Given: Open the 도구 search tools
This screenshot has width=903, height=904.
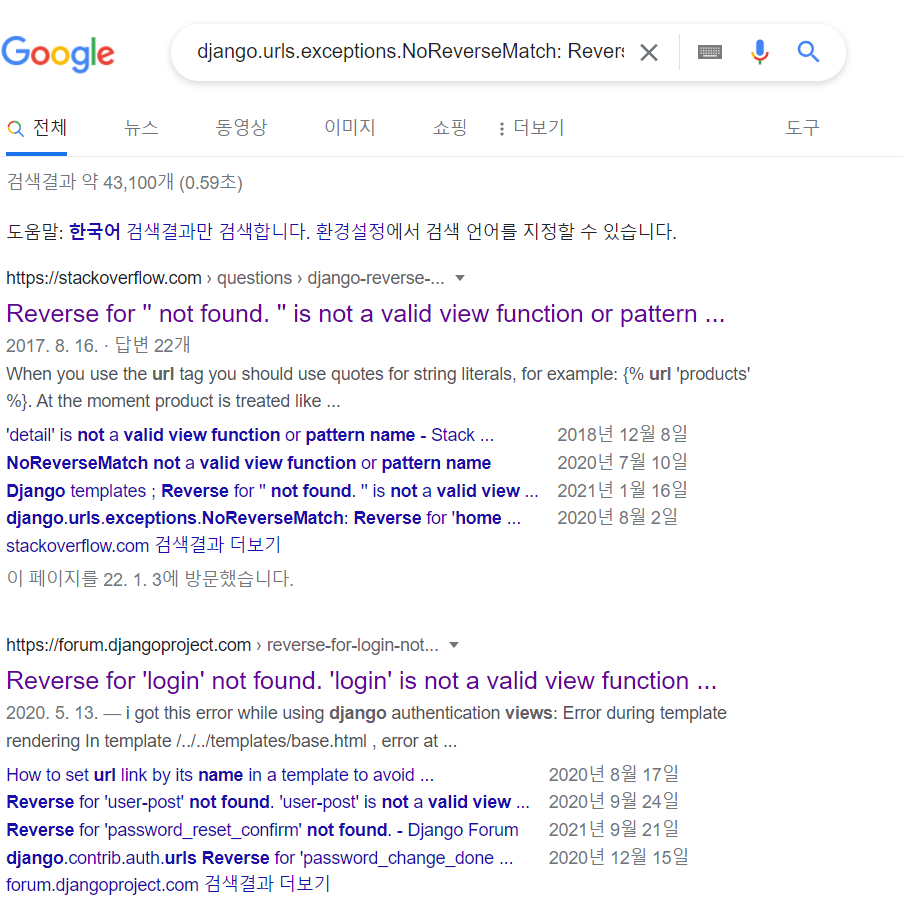Looking at the screenshot, I should [x=802, y=127].
